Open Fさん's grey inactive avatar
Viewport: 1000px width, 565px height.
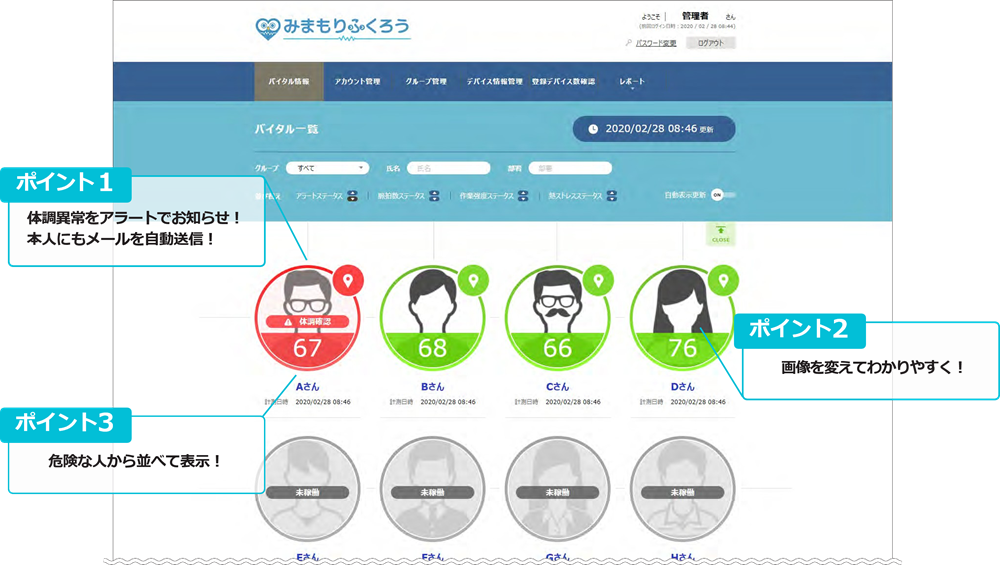tap(432, 489)
